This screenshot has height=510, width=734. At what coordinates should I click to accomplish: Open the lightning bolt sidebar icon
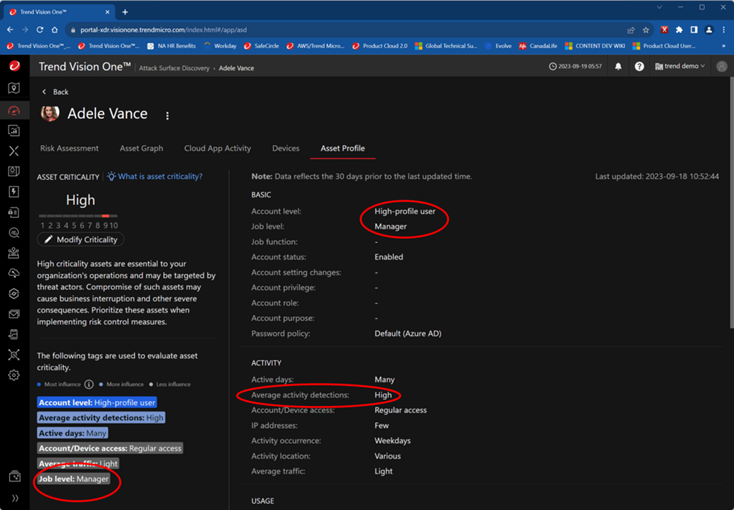click(x=14, y=192)
